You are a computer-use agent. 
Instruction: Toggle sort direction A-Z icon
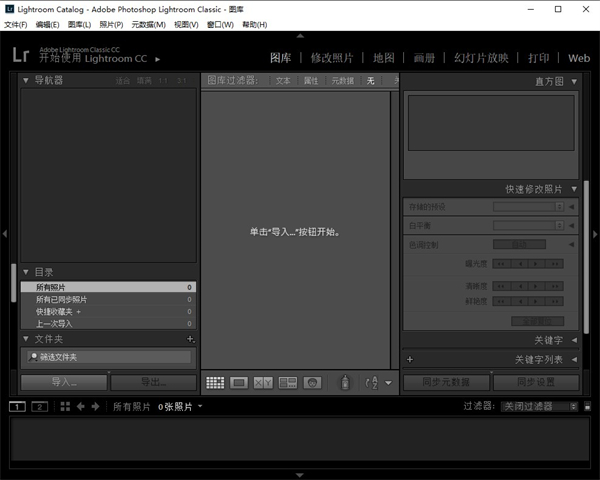(x=372, y=382)
